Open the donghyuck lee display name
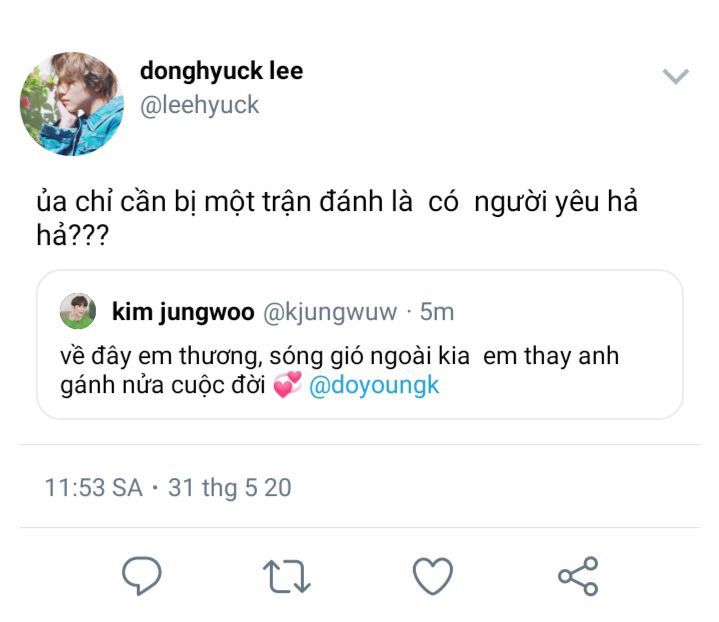 [221, 72]
